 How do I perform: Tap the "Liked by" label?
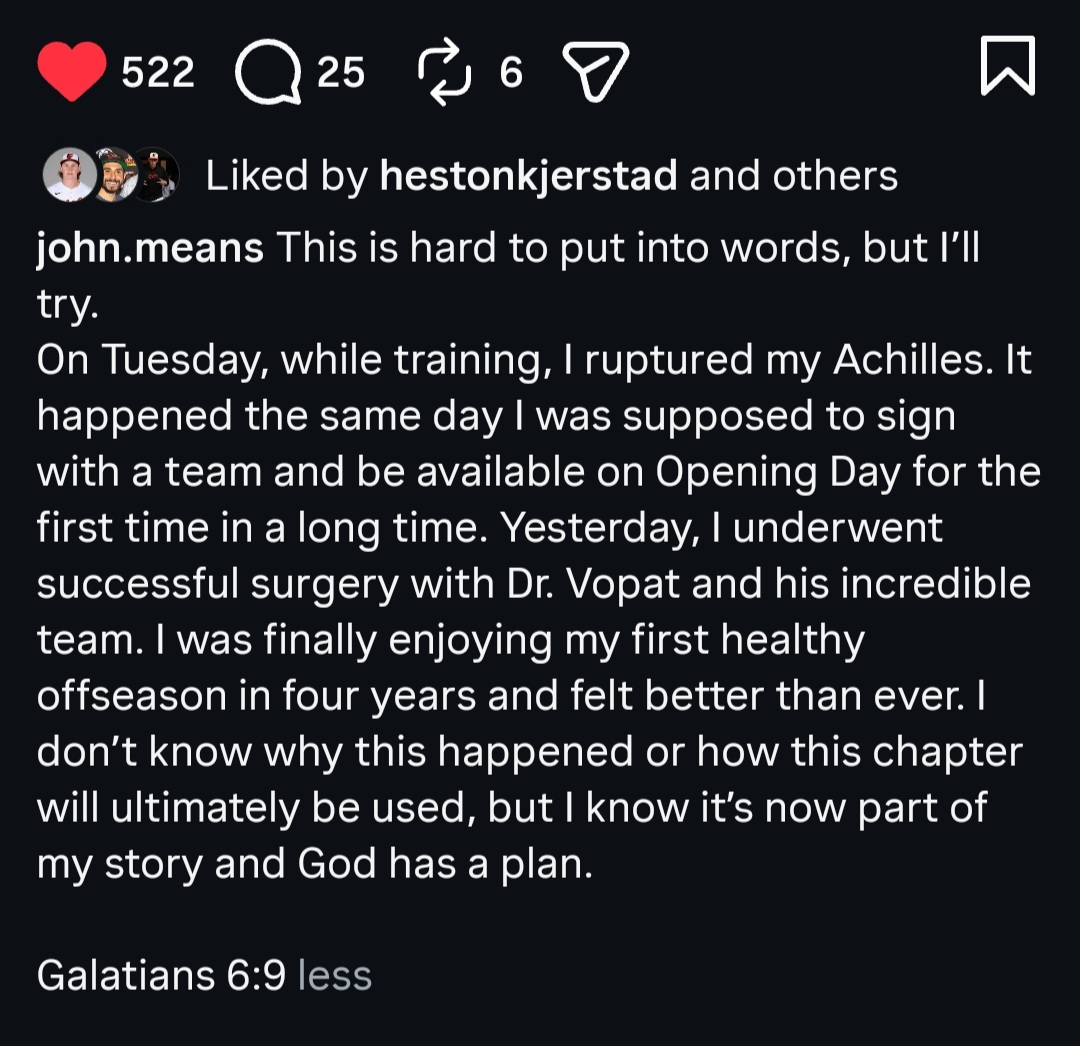click(x=286, y=177)
